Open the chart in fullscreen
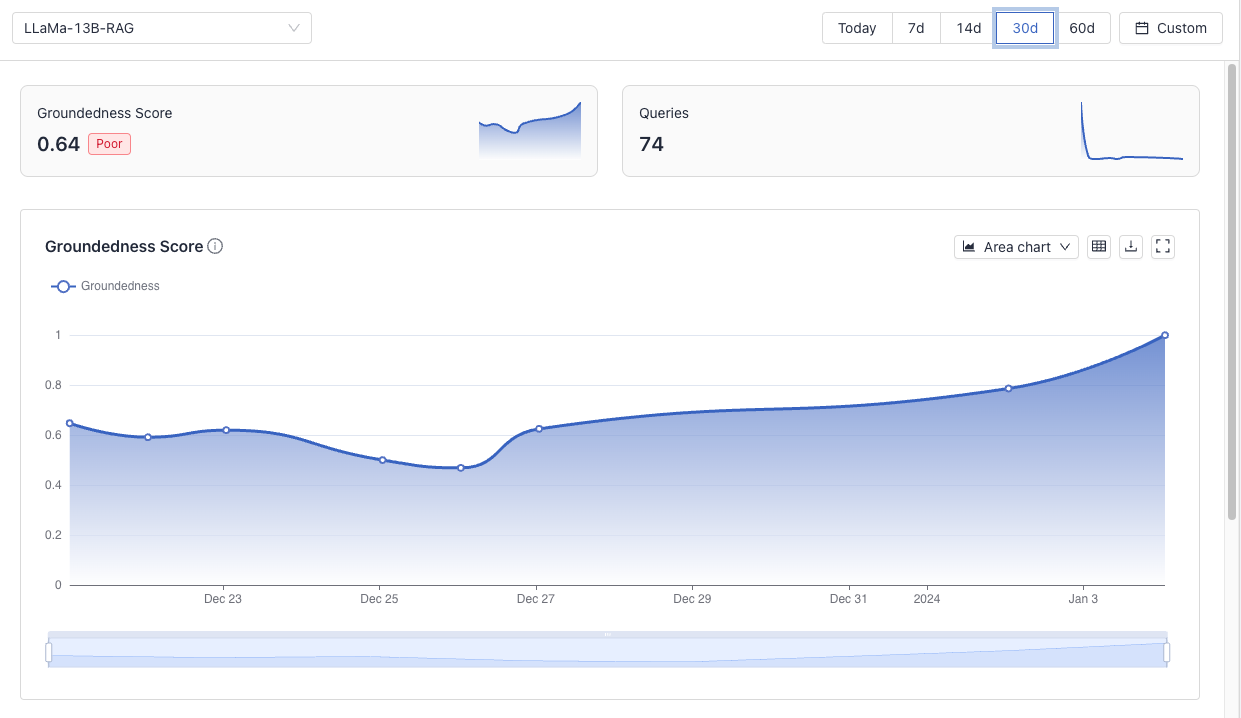 [x=1163, y=247]
